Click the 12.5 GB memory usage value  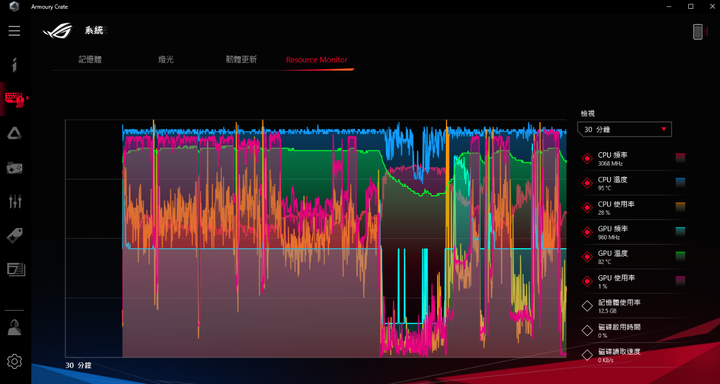[607, 311]
